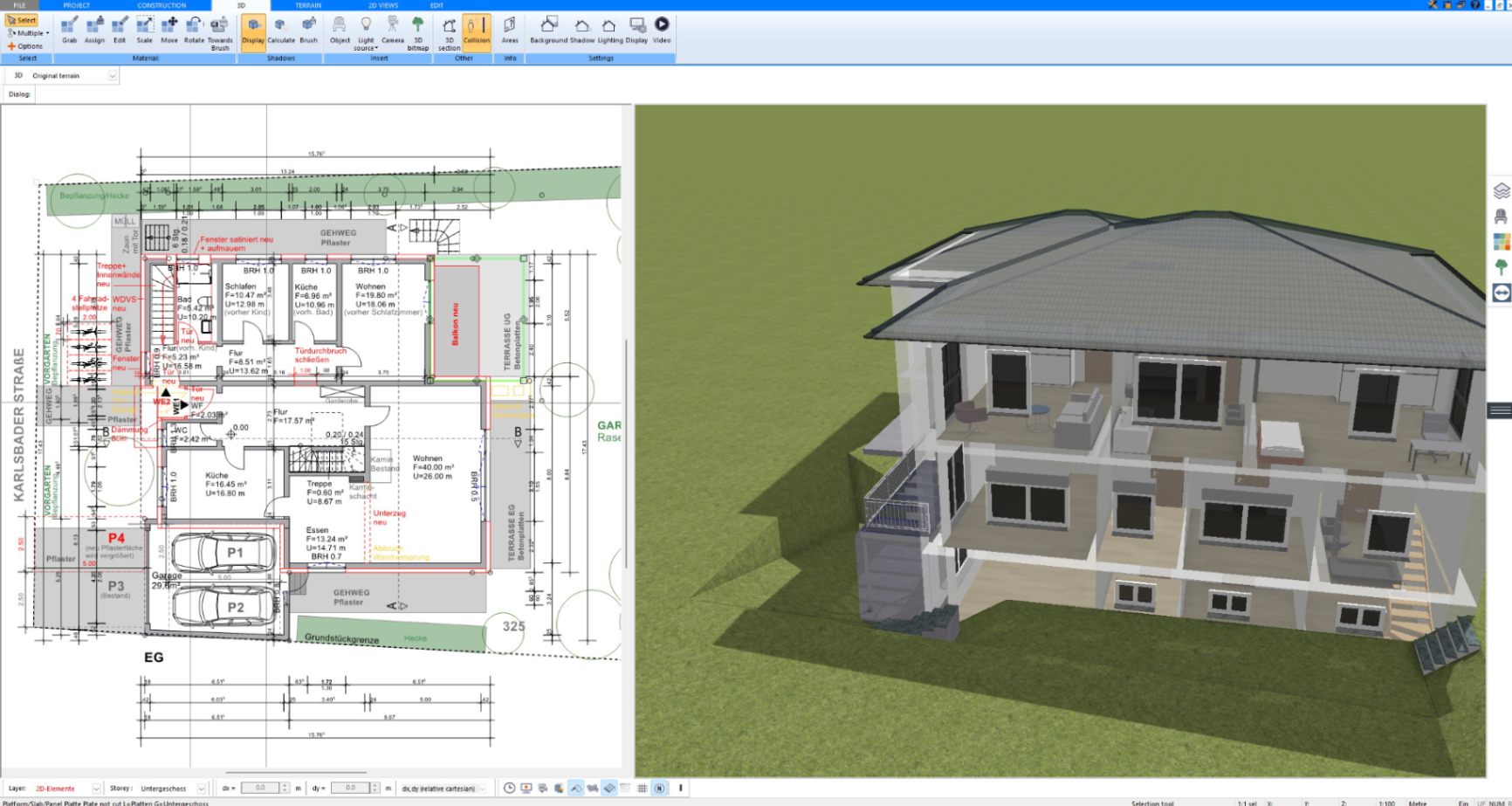
Task: Toggle the Select mode button
Action: (22, 20)
